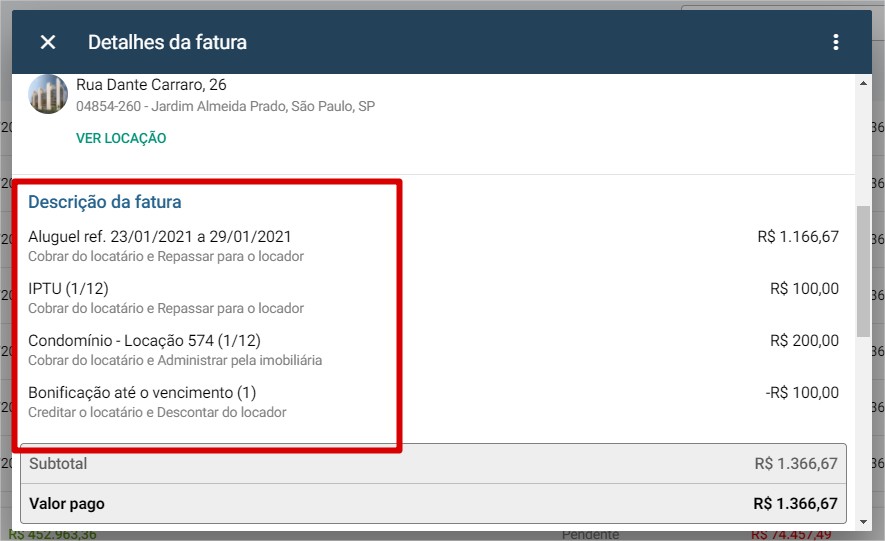Click the scrollbar up arrow

tap(863, 83)
